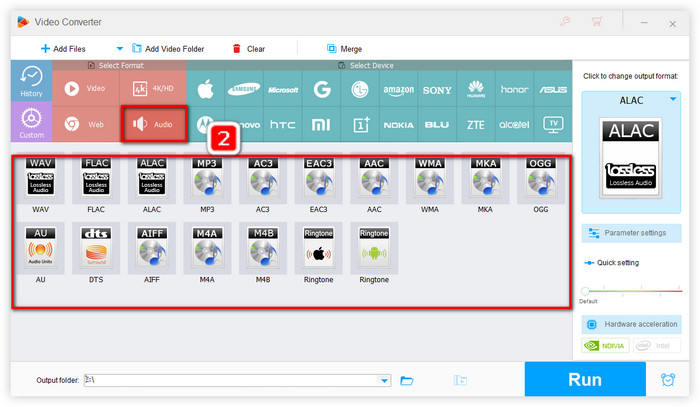Expand the ALAC output format dropdown
Screen dimensions: 700x407
[x=673, y=99]
